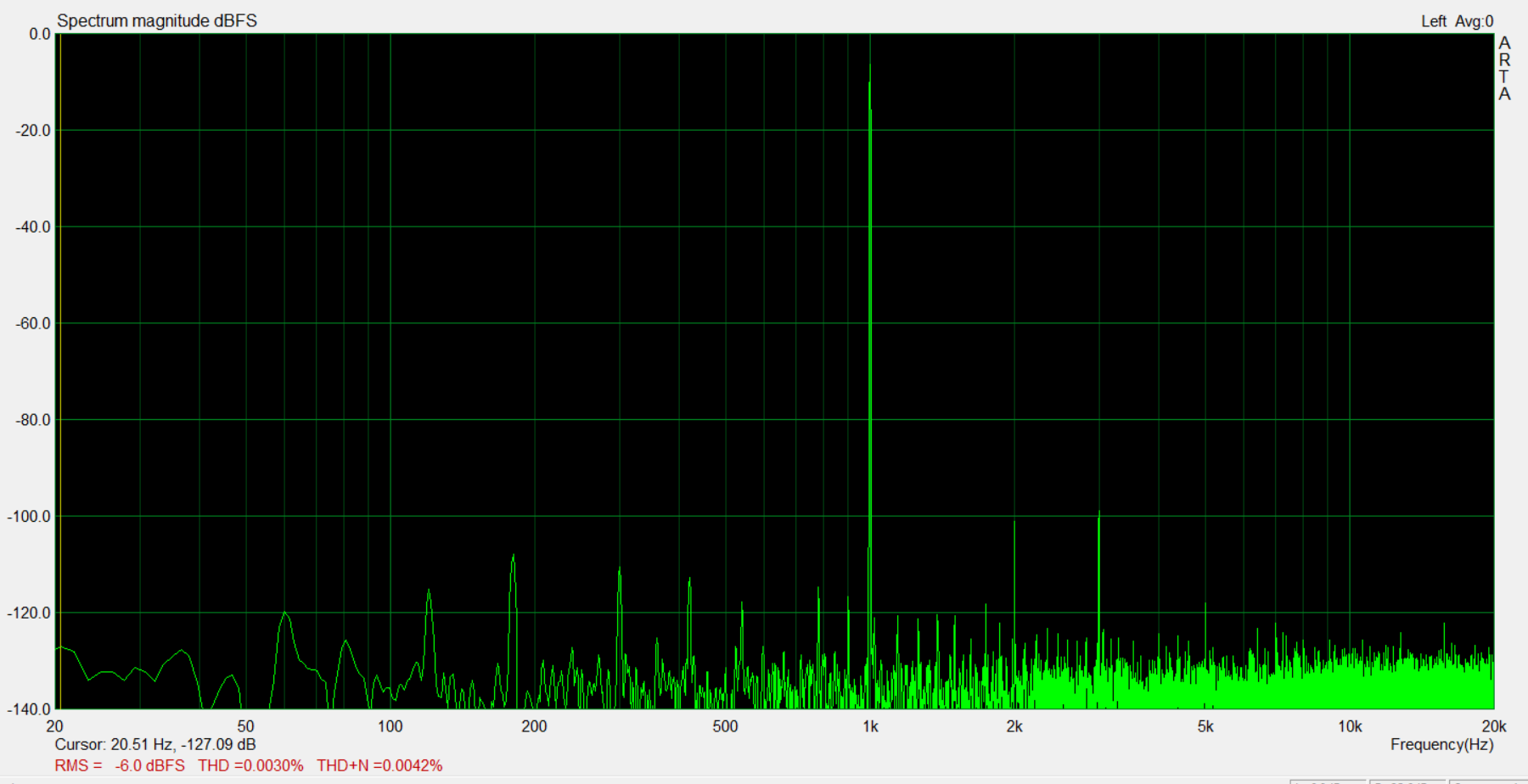Click the -100.0 y-axis label
This screenshot has width=1528, height=784.
coord(30,517)
